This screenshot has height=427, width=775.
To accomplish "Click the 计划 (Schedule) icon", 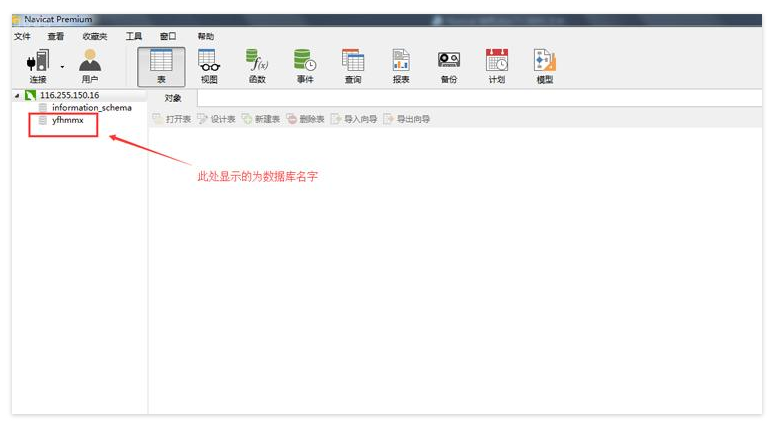I will click(x=497, y=65).
